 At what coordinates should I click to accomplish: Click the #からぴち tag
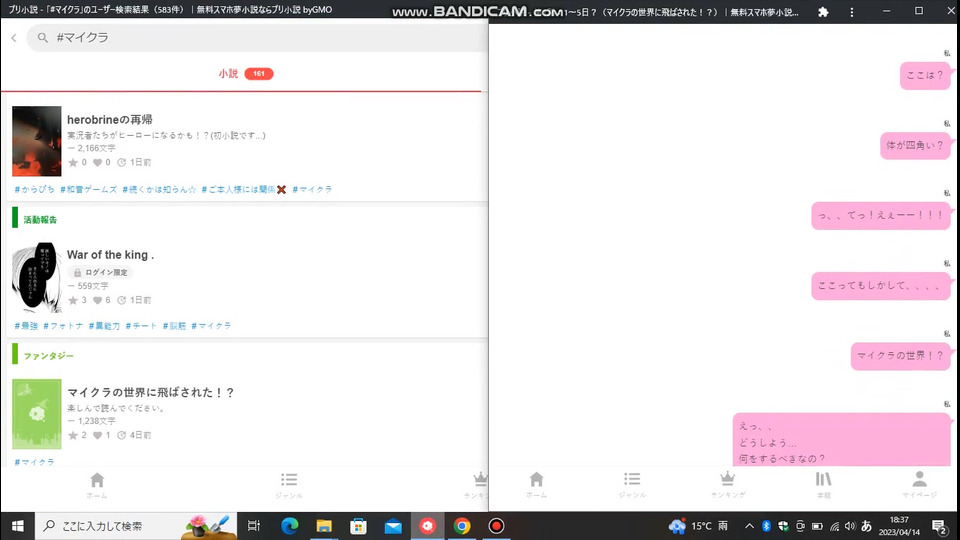(34, 189)
